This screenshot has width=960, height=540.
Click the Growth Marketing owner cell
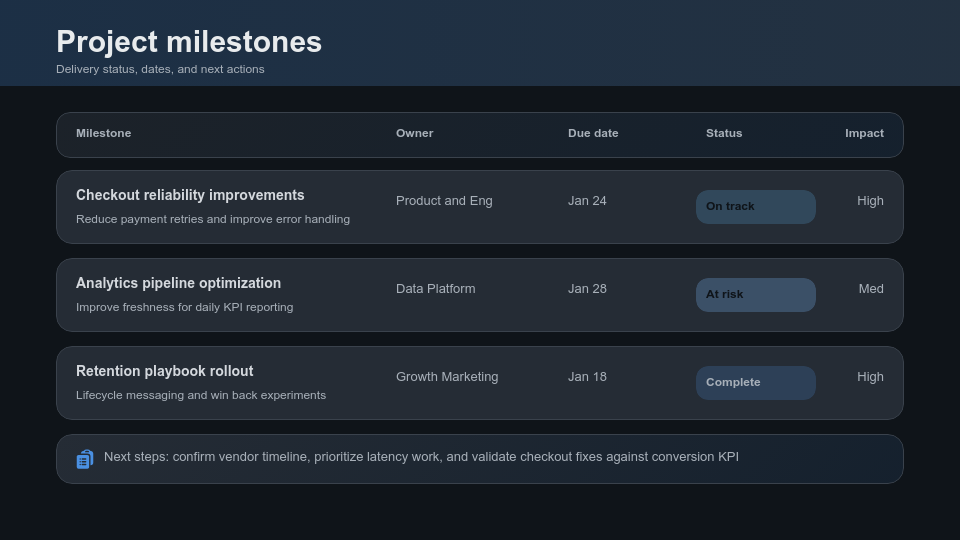[447, 377]
